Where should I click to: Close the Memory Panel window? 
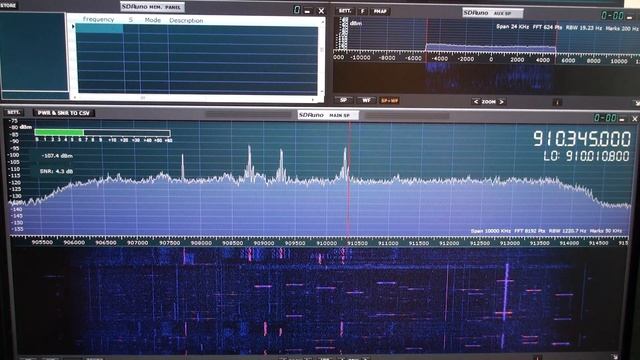[x=321, y=11]
